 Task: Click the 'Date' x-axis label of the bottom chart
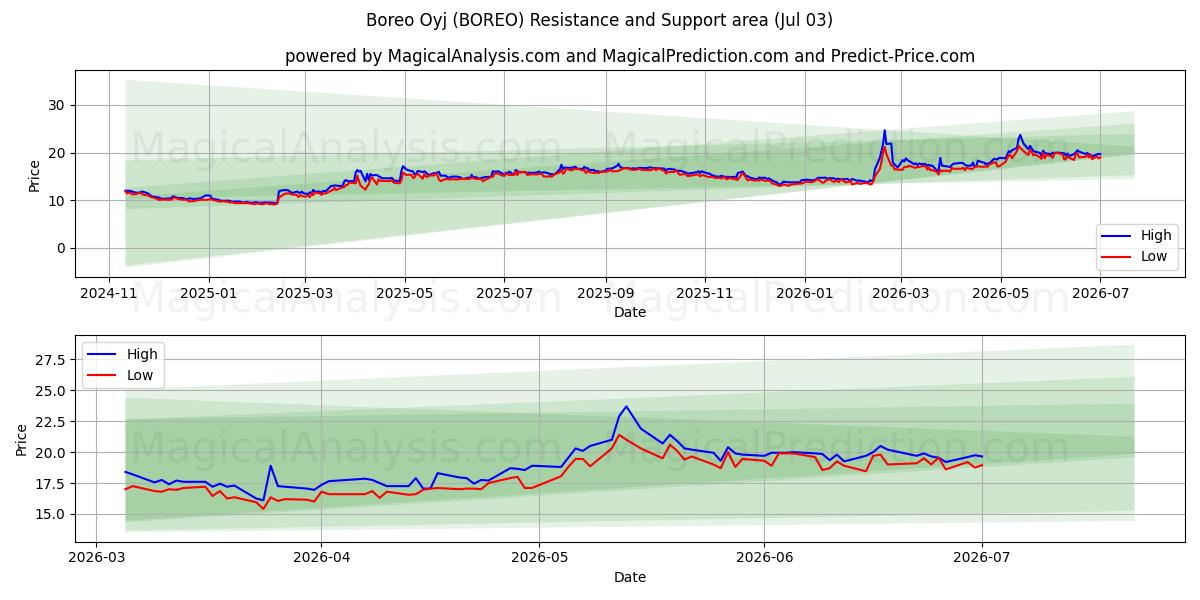coord(630,577)
